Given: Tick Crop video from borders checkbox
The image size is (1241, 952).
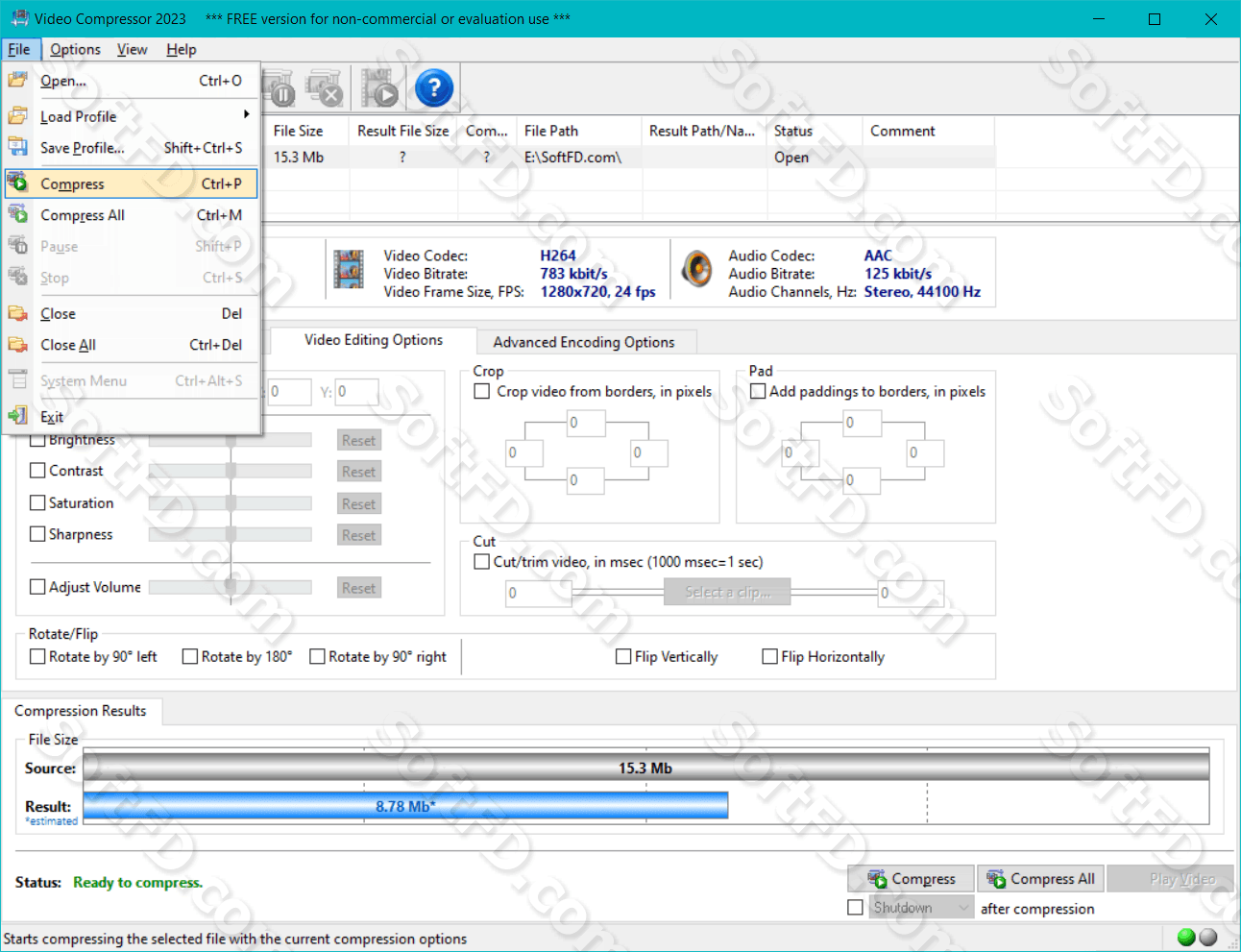Looking at the screenshot, I should tap(482, 391).
